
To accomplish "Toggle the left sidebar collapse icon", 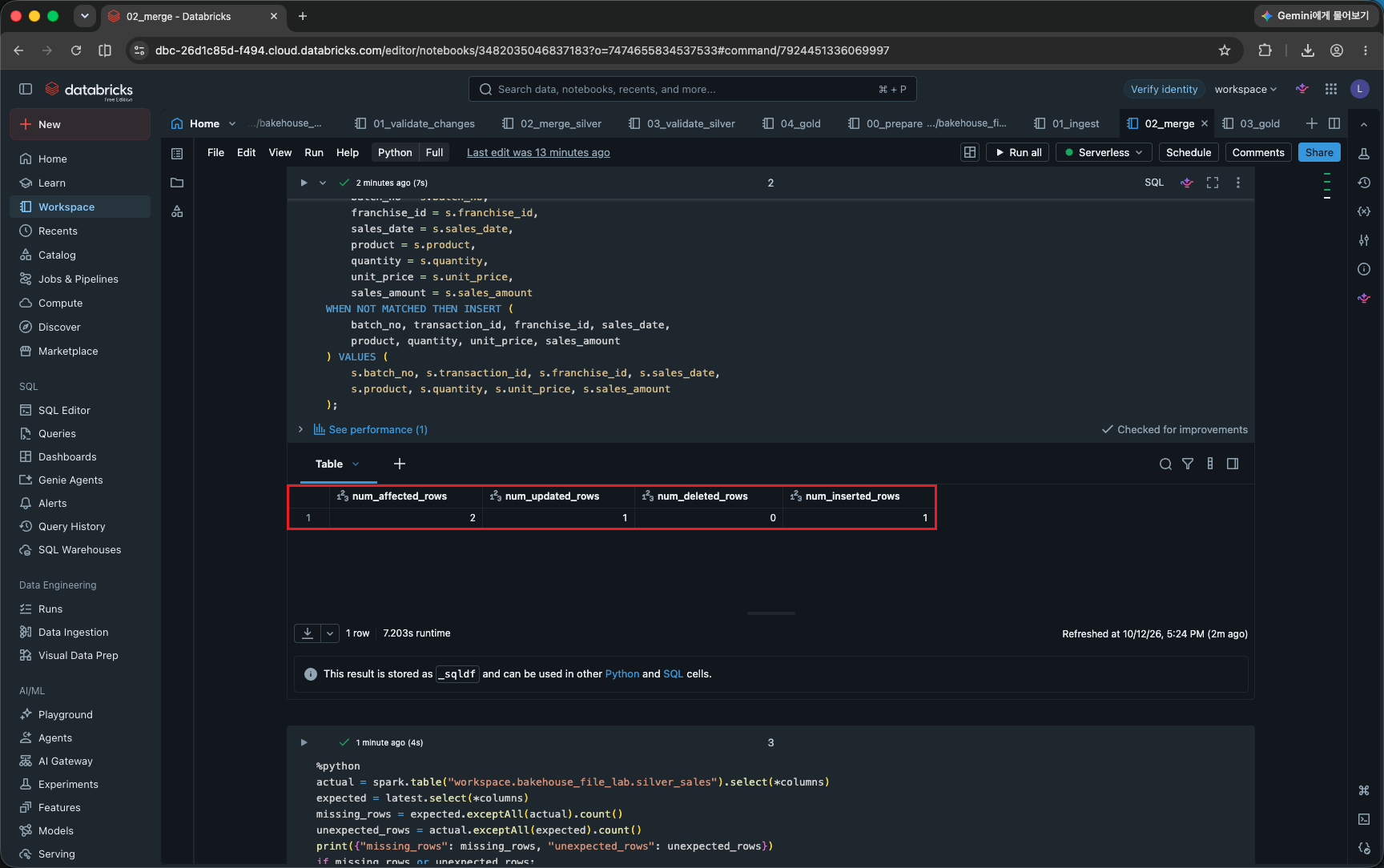I will click(x=26, y=89).
